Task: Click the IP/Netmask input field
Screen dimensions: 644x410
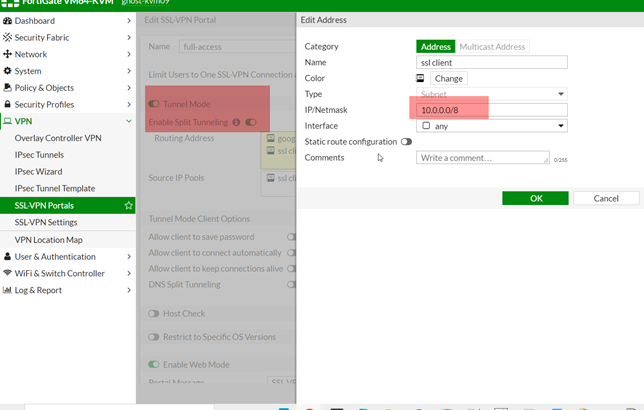Action: [x=491, y=110]
